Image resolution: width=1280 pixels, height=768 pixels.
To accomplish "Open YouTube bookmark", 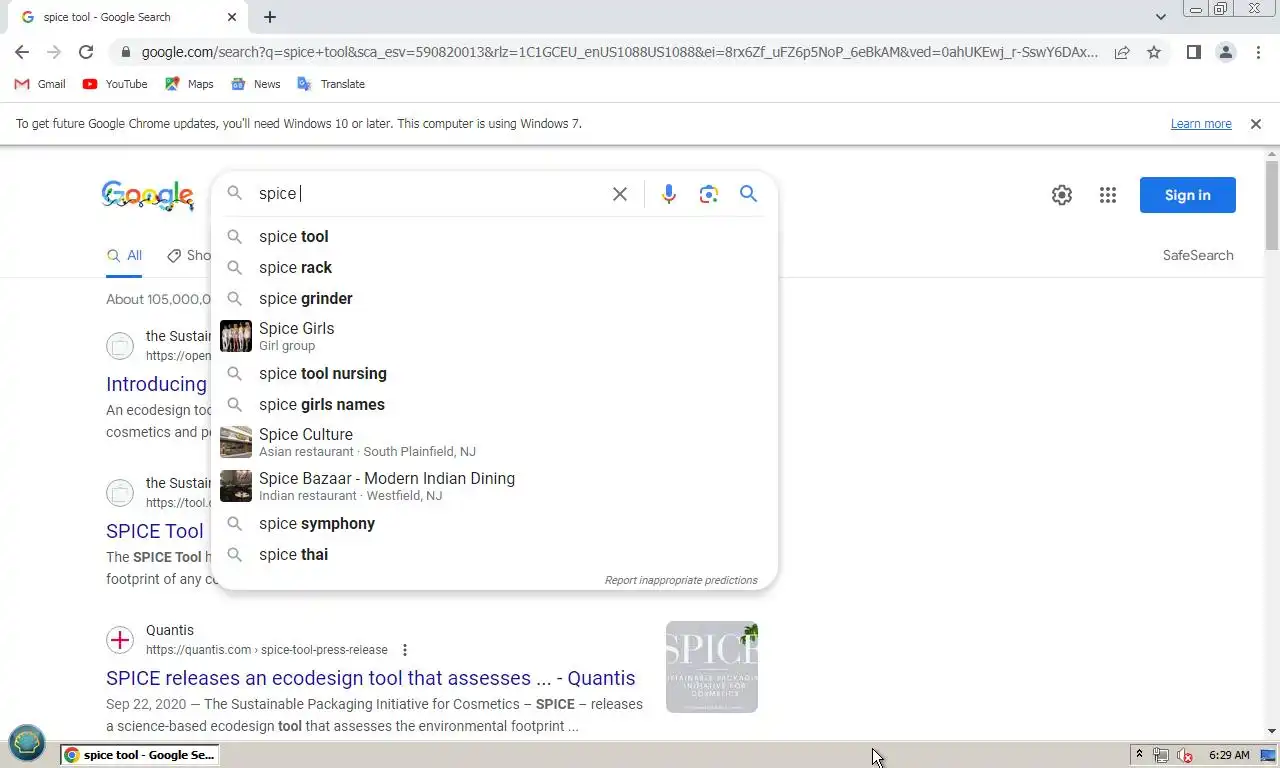I will point(115,84).
